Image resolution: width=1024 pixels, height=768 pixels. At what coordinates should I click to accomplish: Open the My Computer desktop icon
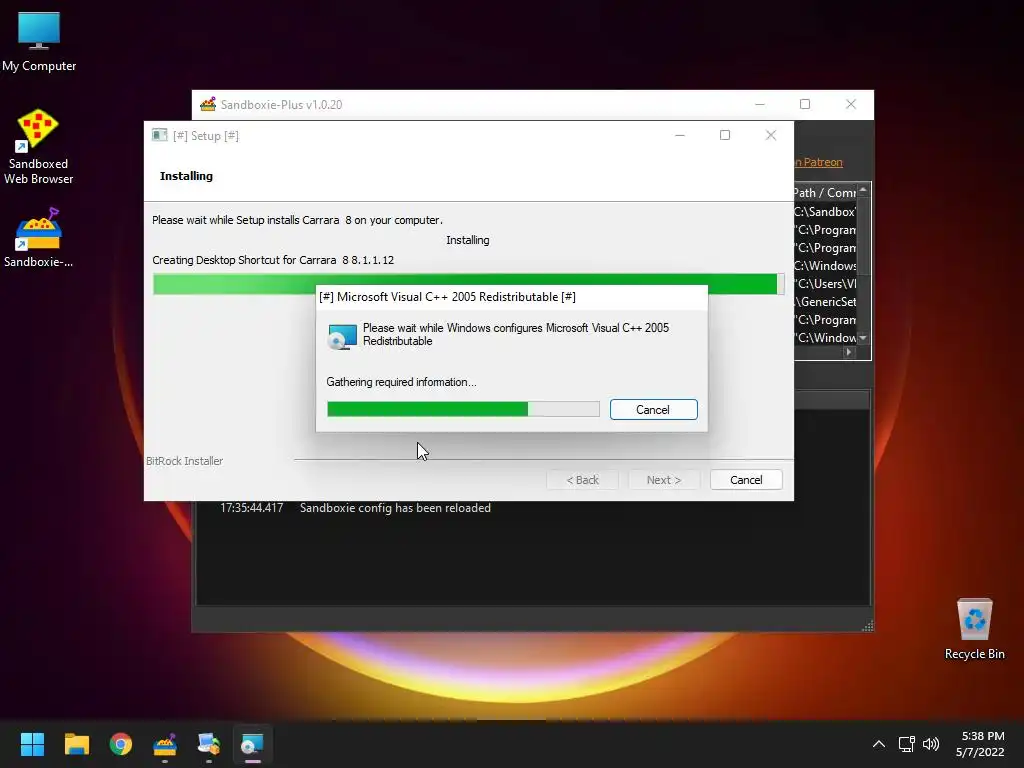coord(39,42)
